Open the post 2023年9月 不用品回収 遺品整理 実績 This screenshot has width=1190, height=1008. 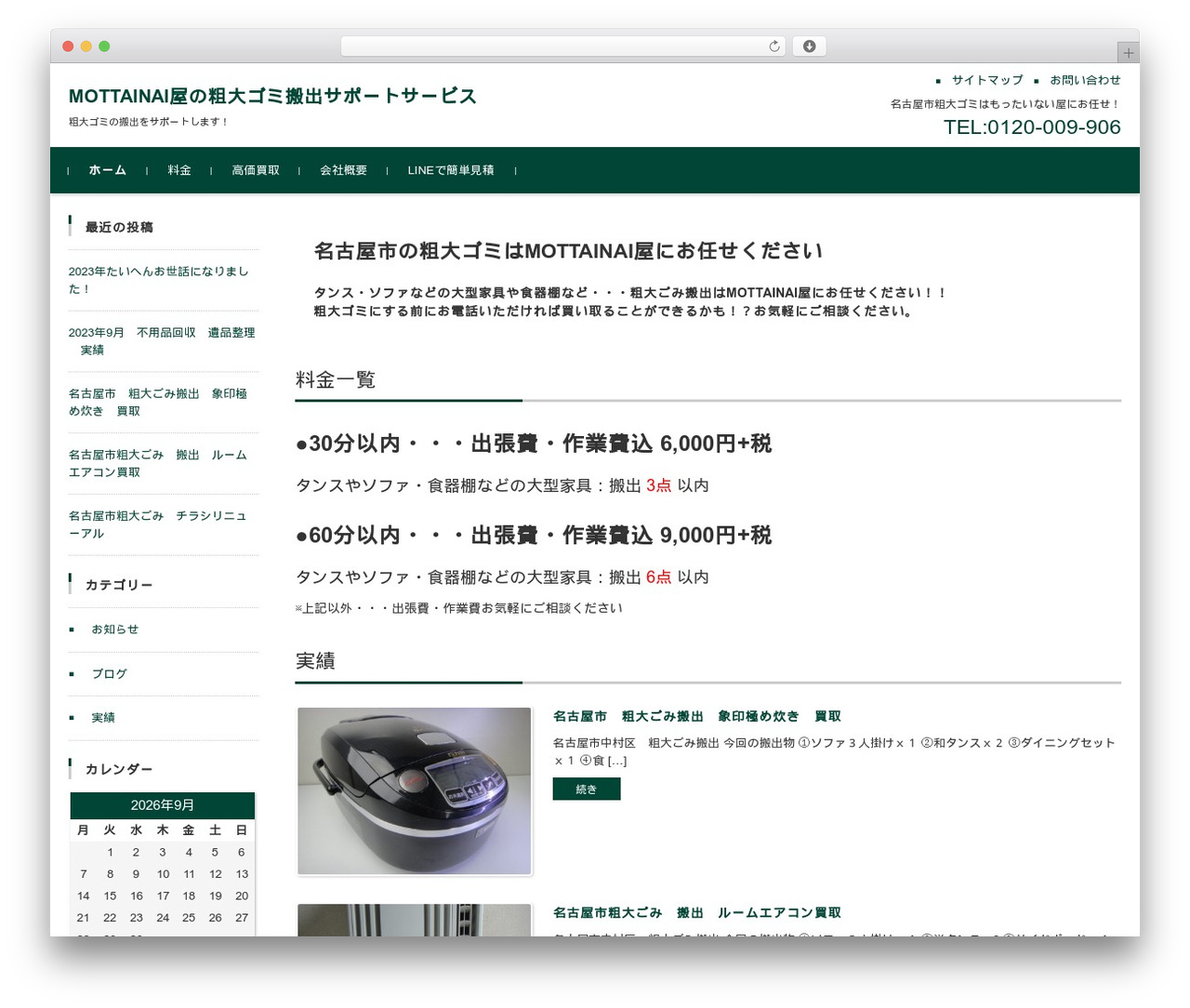click(162, 341)
